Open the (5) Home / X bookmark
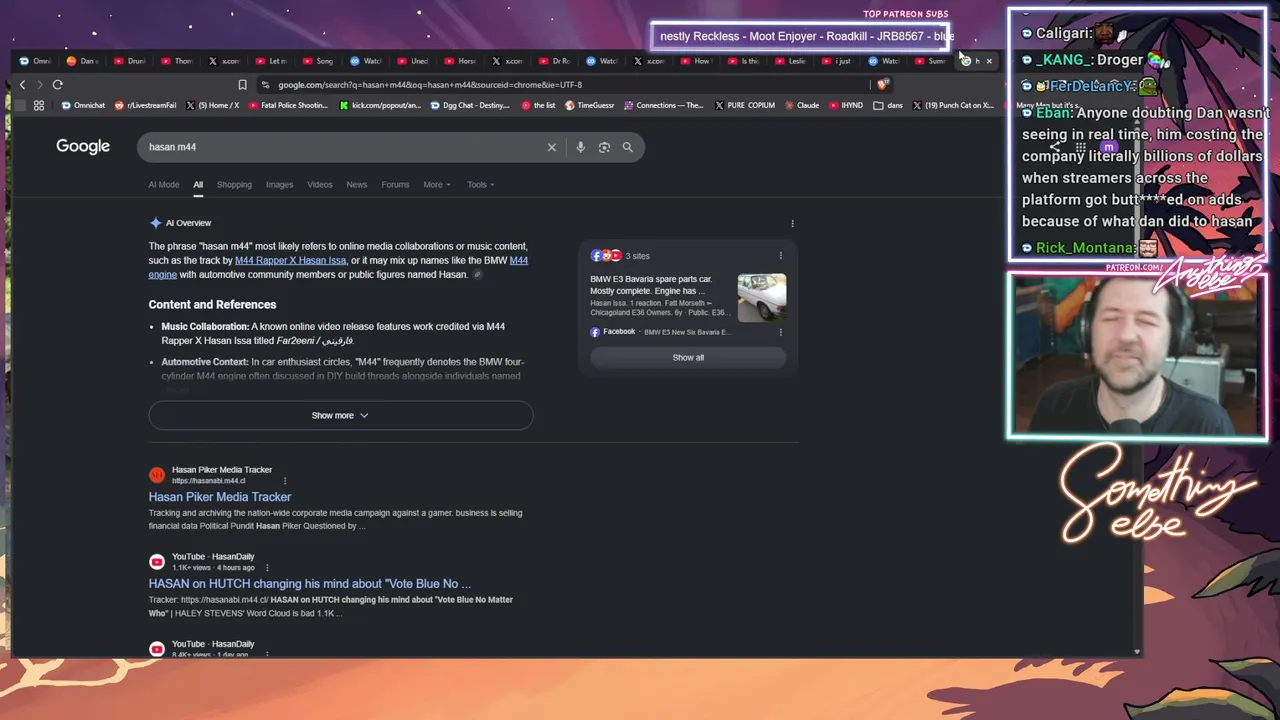 click(x=213, y=105)
